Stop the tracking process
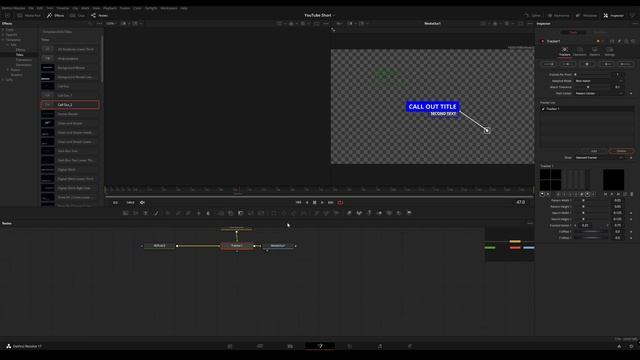Image resolution: width=640 pixels, height=360 pixels. tap(587, 64)
